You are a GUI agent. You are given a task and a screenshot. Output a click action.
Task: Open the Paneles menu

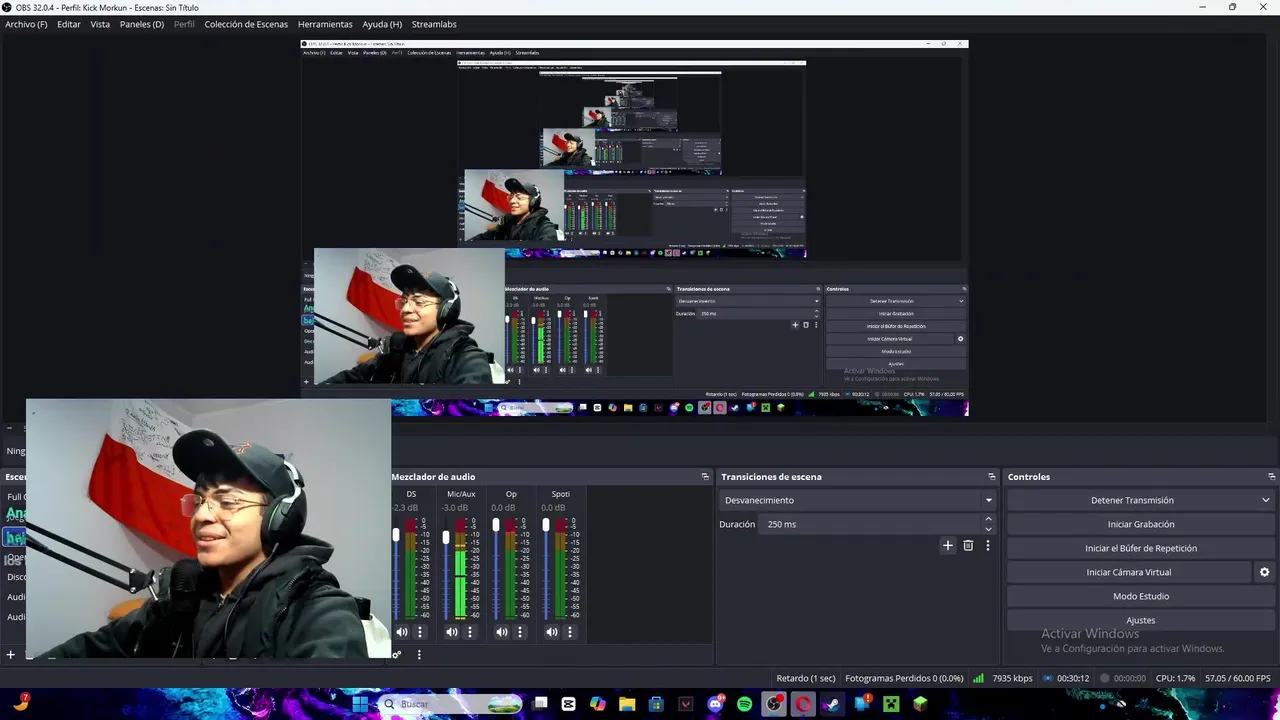point(142,24)
